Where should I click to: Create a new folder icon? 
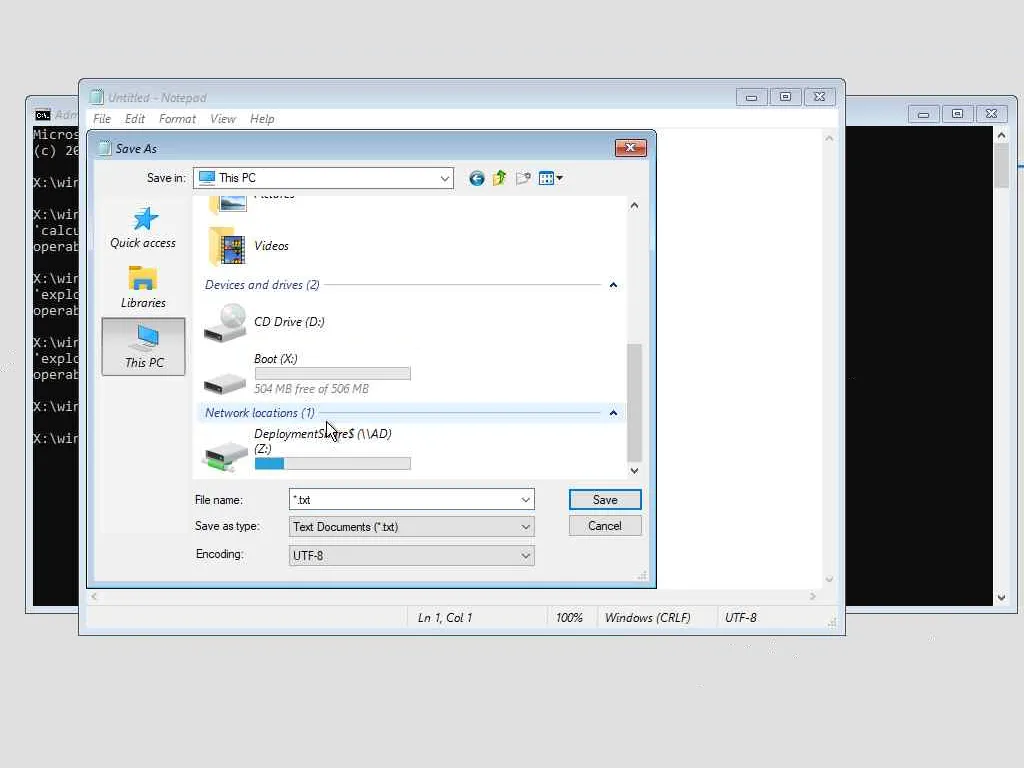pyautogui.click(x=523, y=178)
